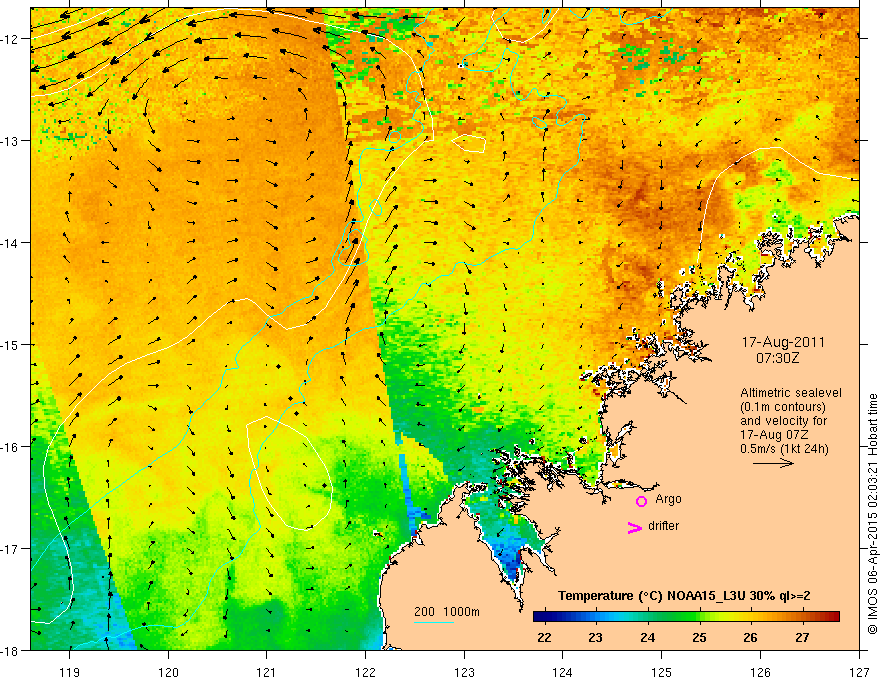Image resolution: width=880 pixels, height=680 pixels.
Task: Click the 'Temperature (°C) NOAA15_L3U 30% ql>=2' title
Action: tap(684, 596)
